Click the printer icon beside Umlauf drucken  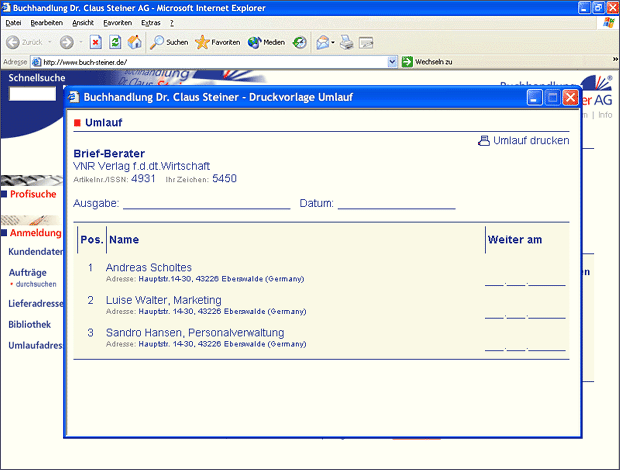484,140
